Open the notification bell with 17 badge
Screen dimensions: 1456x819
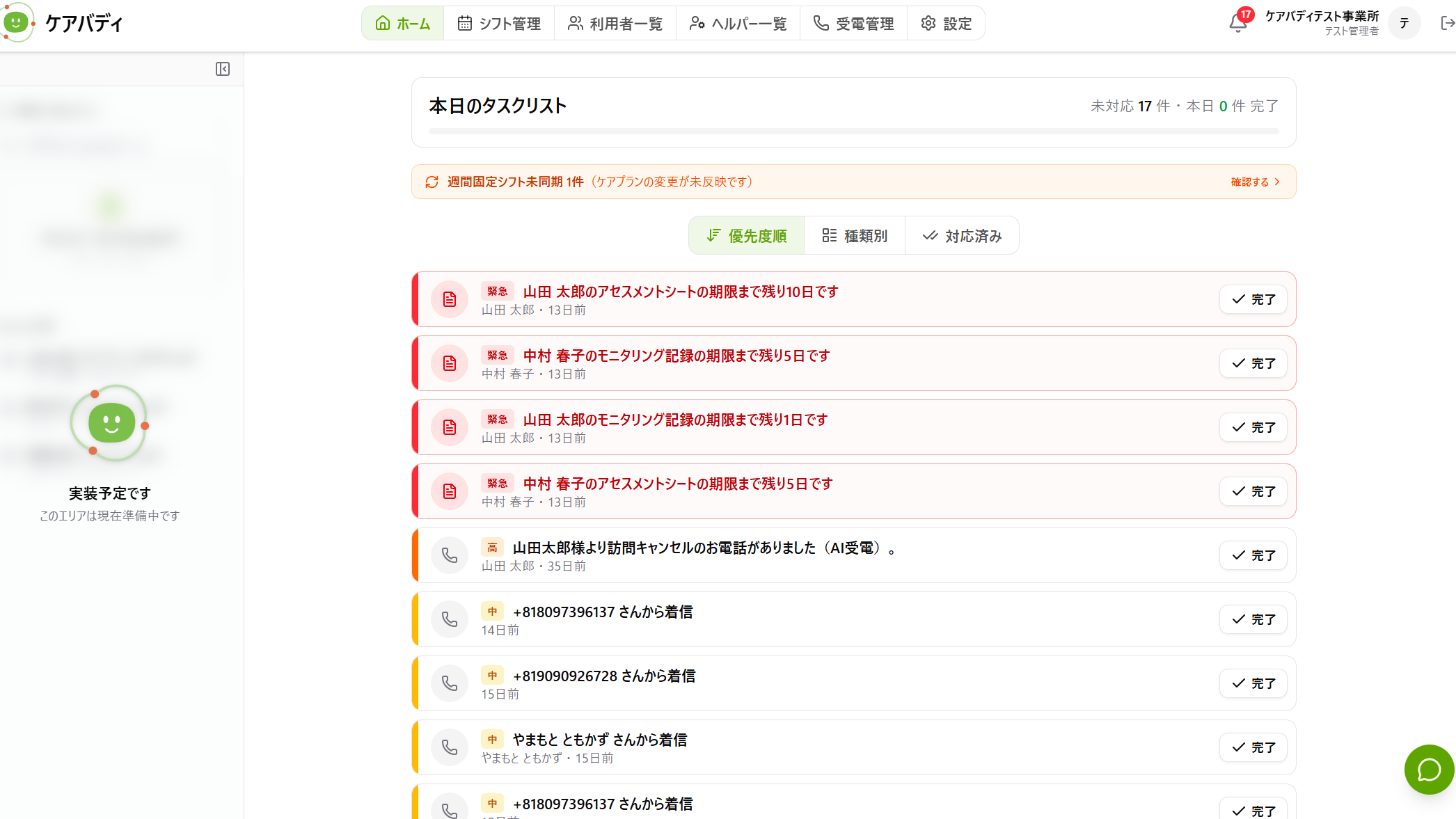click(1238, 23)
